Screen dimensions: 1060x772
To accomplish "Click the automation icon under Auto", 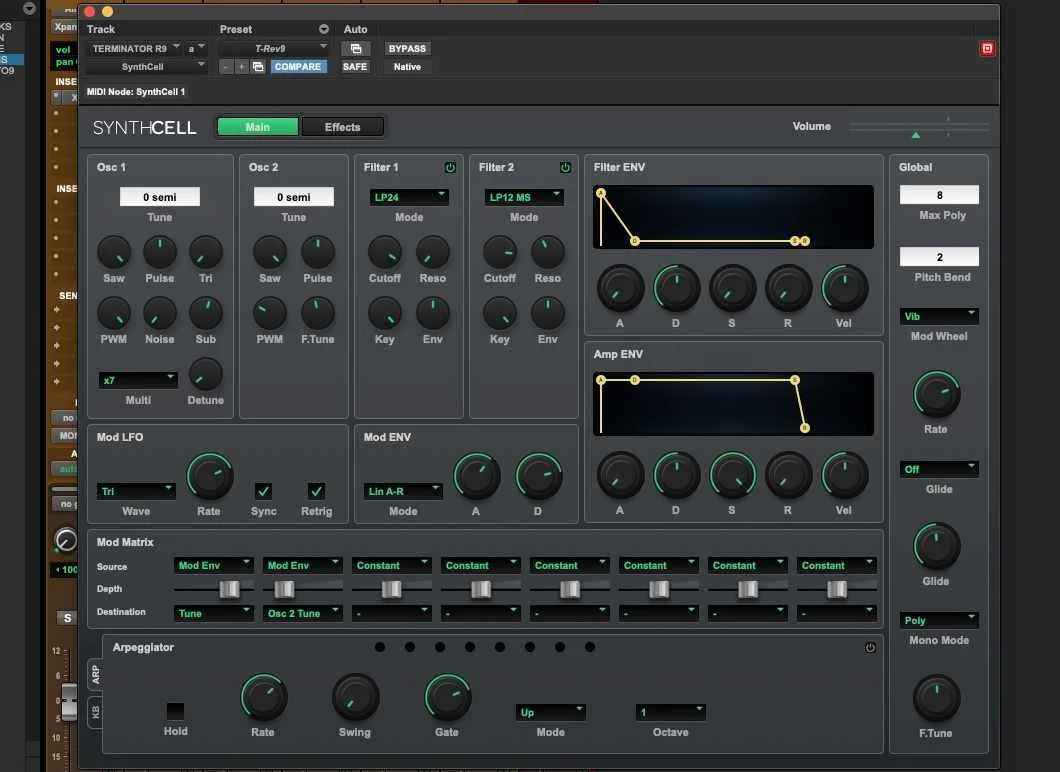I will [356, 48].
